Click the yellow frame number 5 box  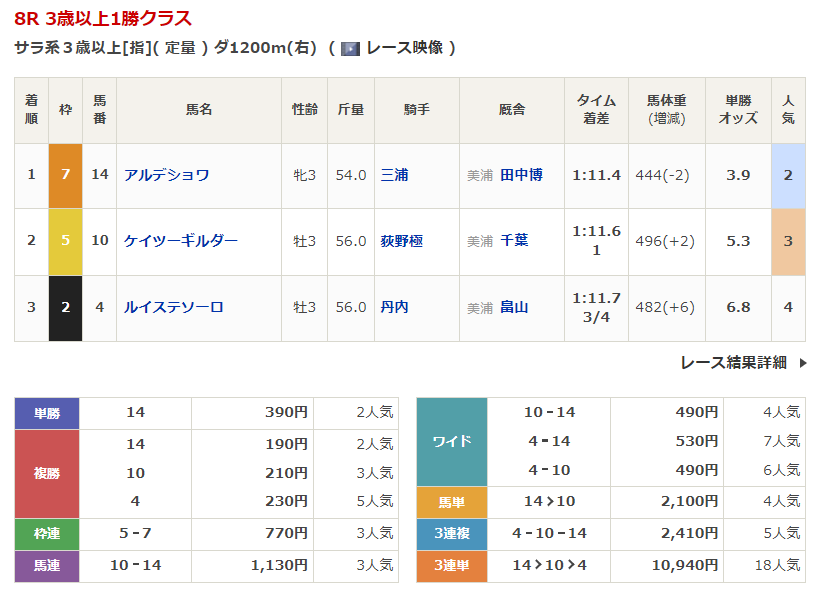(x=65, y=241)
